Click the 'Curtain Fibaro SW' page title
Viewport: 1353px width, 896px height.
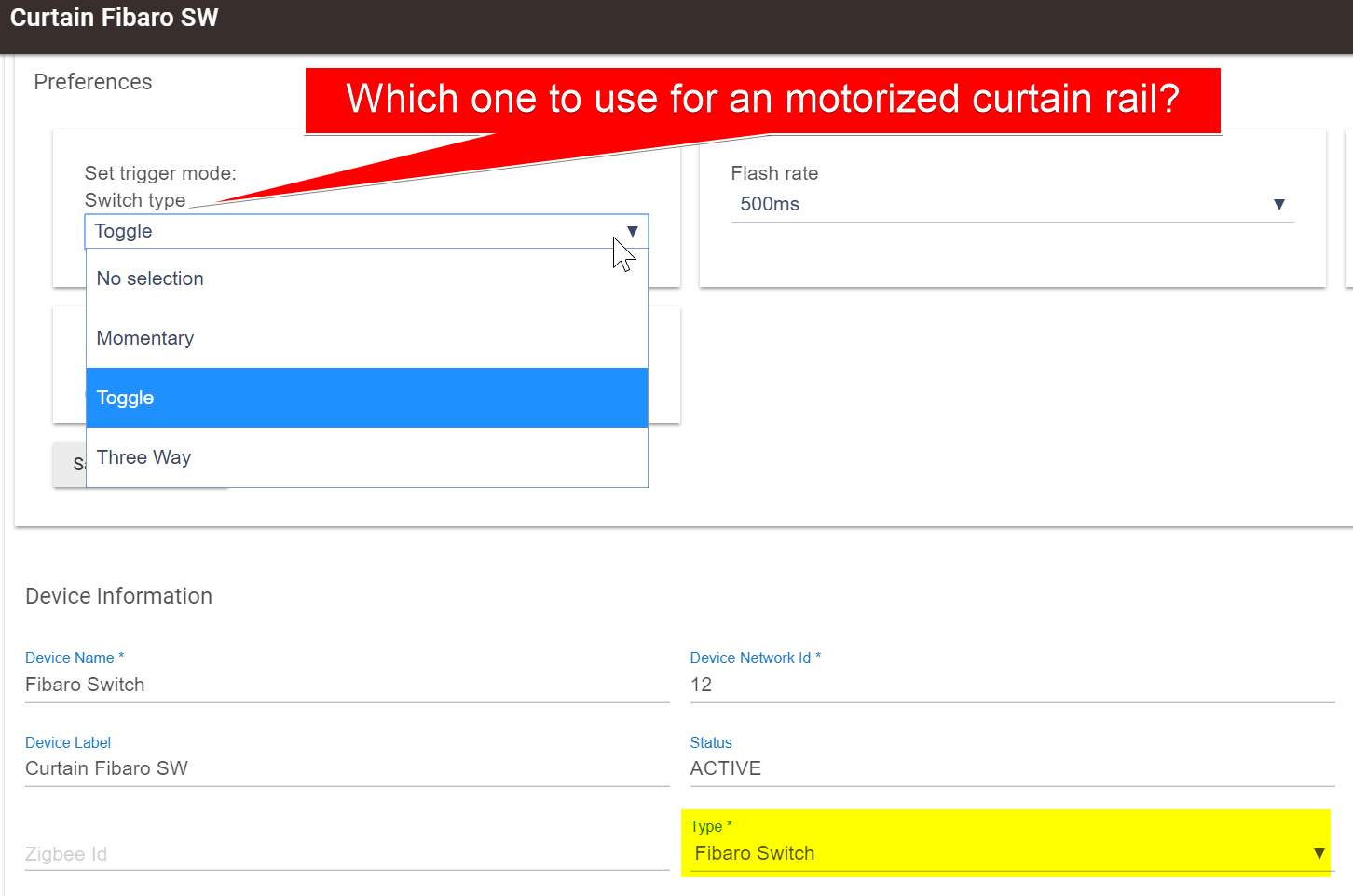coord(115,18)
